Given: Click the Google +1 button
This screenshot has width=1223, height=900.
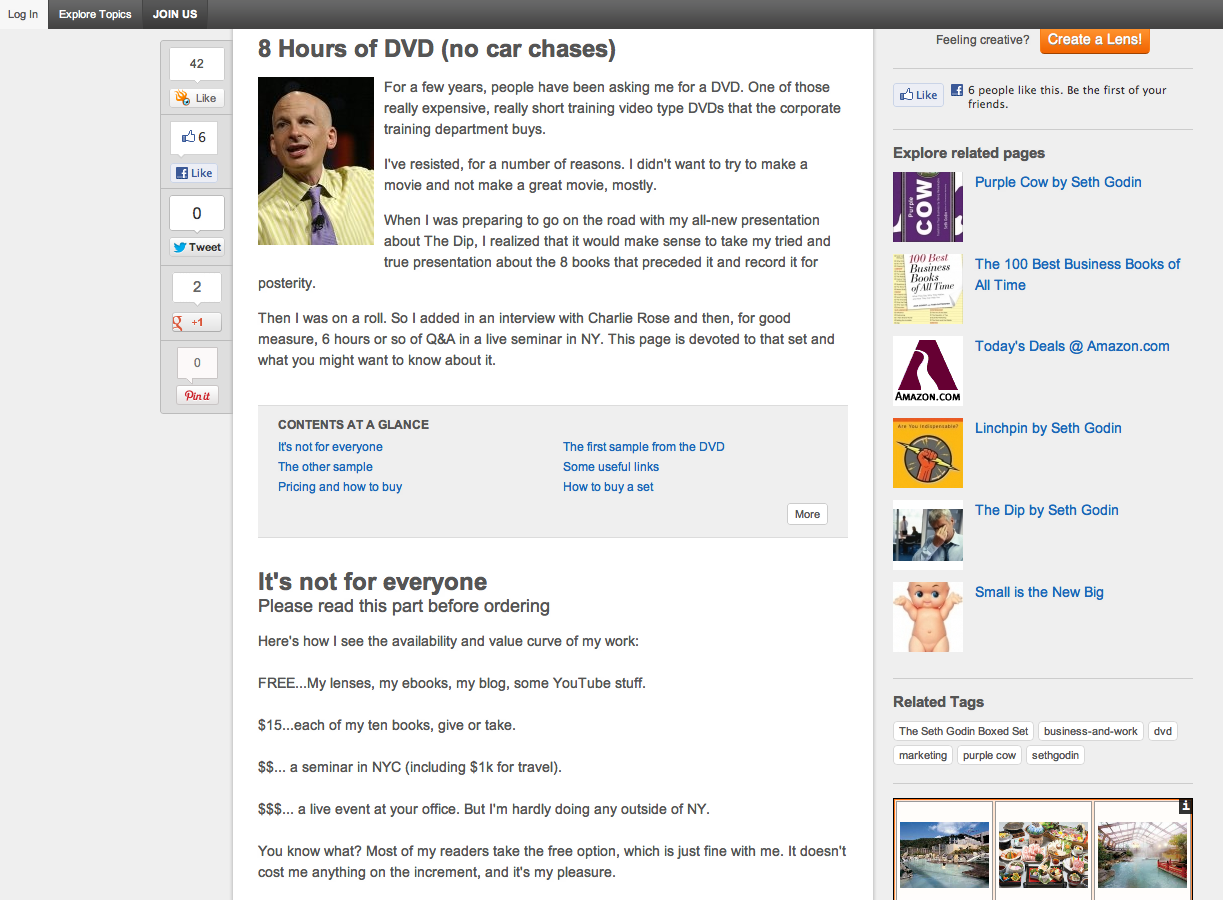Looking at the screenshot, I should pos(197,322).
